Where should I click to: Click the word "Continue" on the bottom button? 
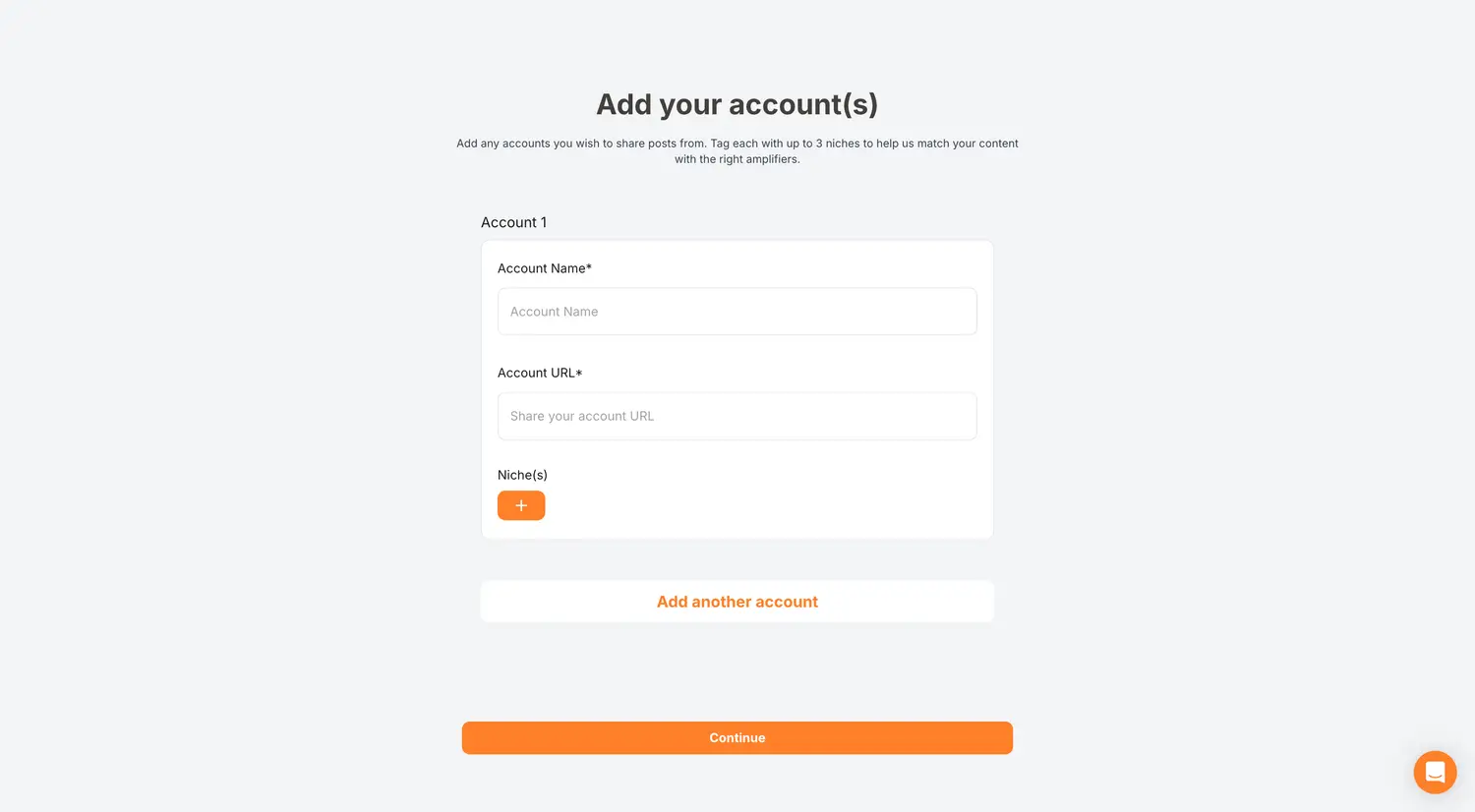[737, 738]
